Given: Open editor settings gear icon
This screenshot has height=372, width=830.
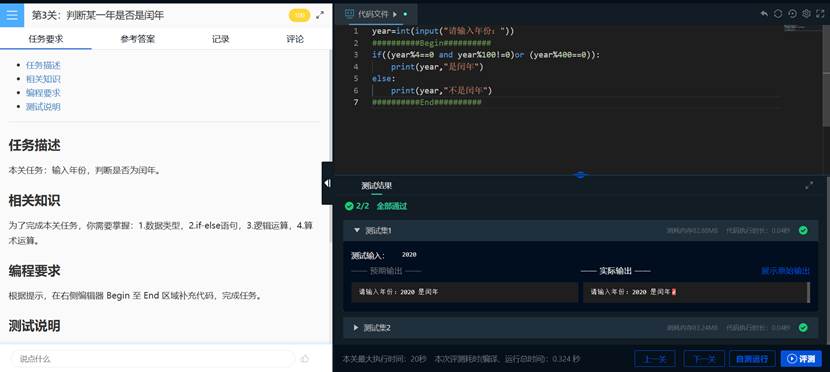Looking at the screenshot, I should pos(806,14).
